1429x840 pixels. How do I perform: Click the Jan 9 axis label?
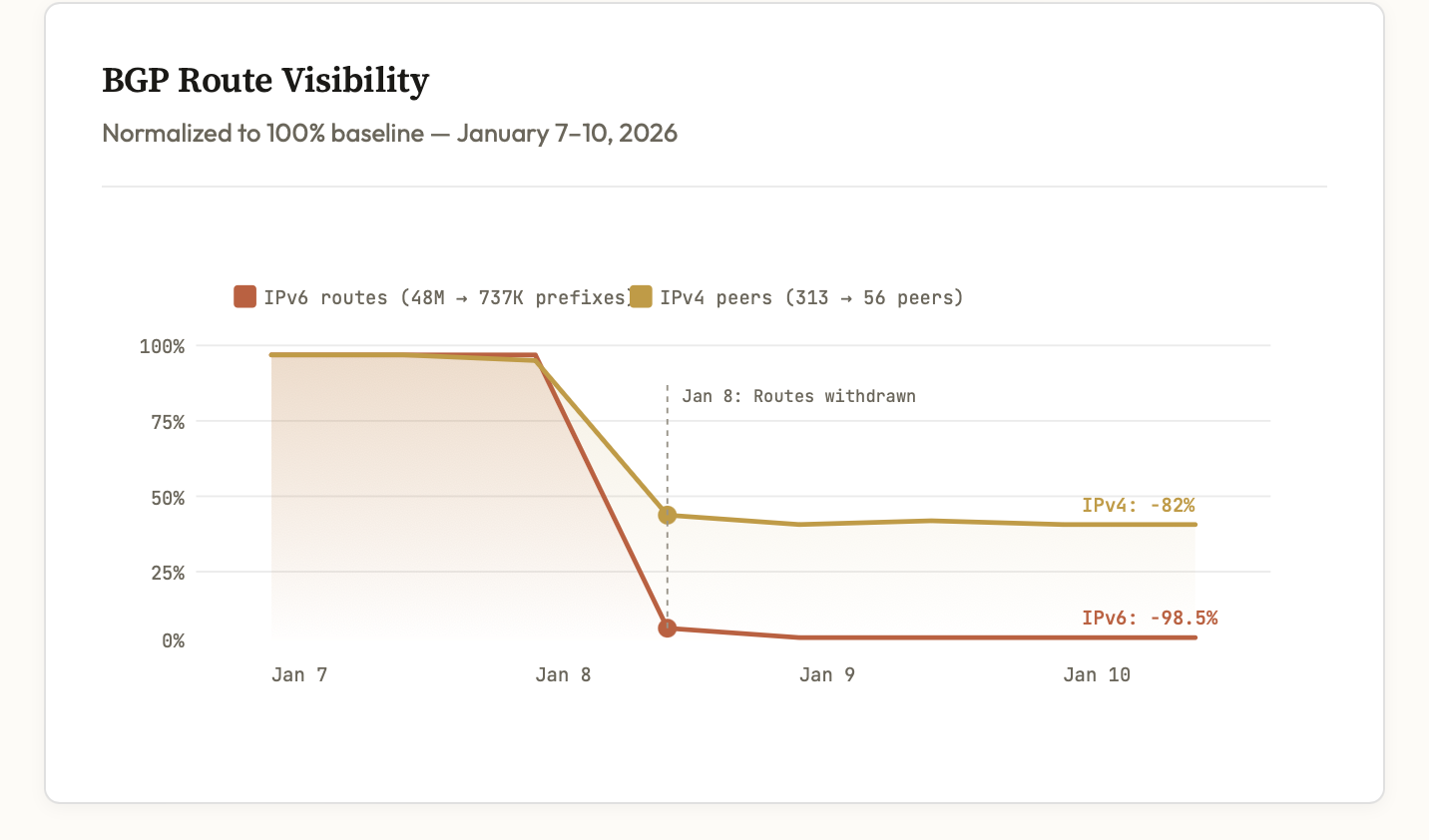pyautogui.click(x=826, y=674)
